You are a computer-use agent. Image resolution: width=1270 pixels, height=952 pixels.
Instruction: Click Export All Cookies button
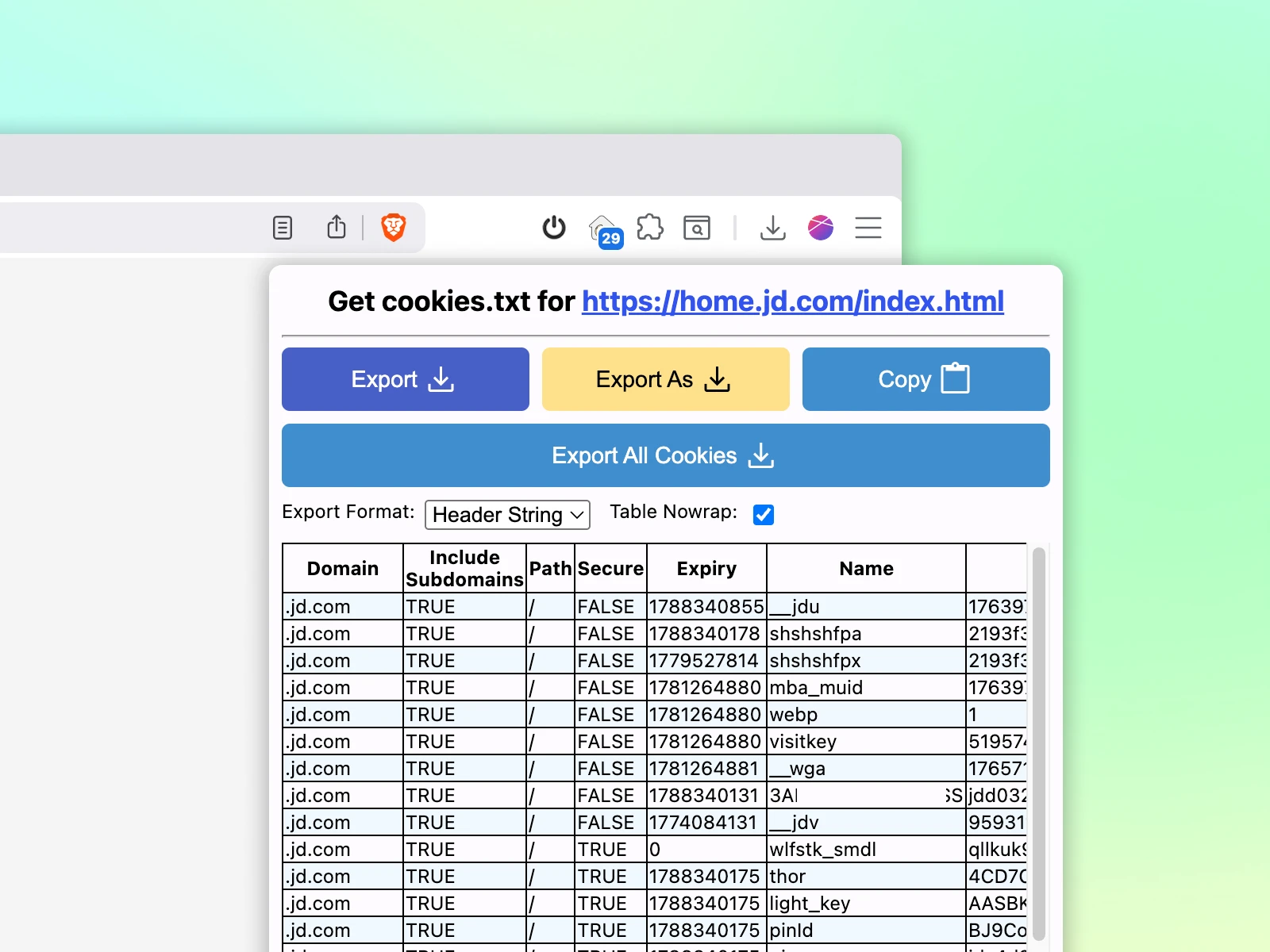coord(665,455)
